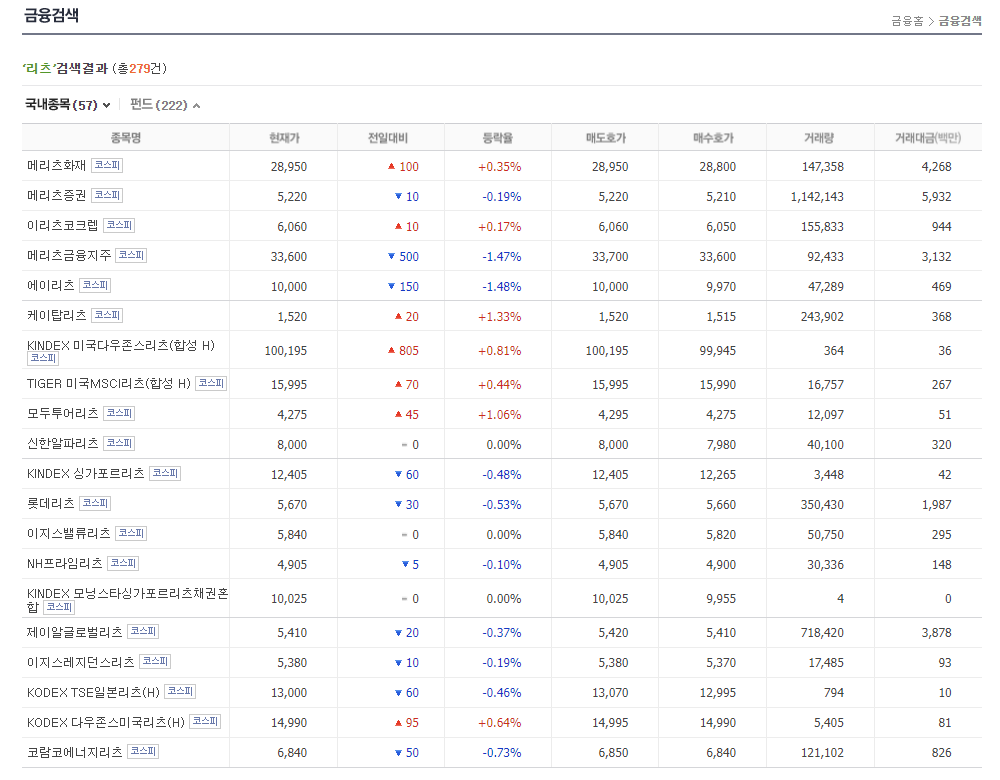Click KINDEX 미국다우존스리츠 price 100,195
The width and height of the screenshot is (1000, 780).
(x=286, y=351)
